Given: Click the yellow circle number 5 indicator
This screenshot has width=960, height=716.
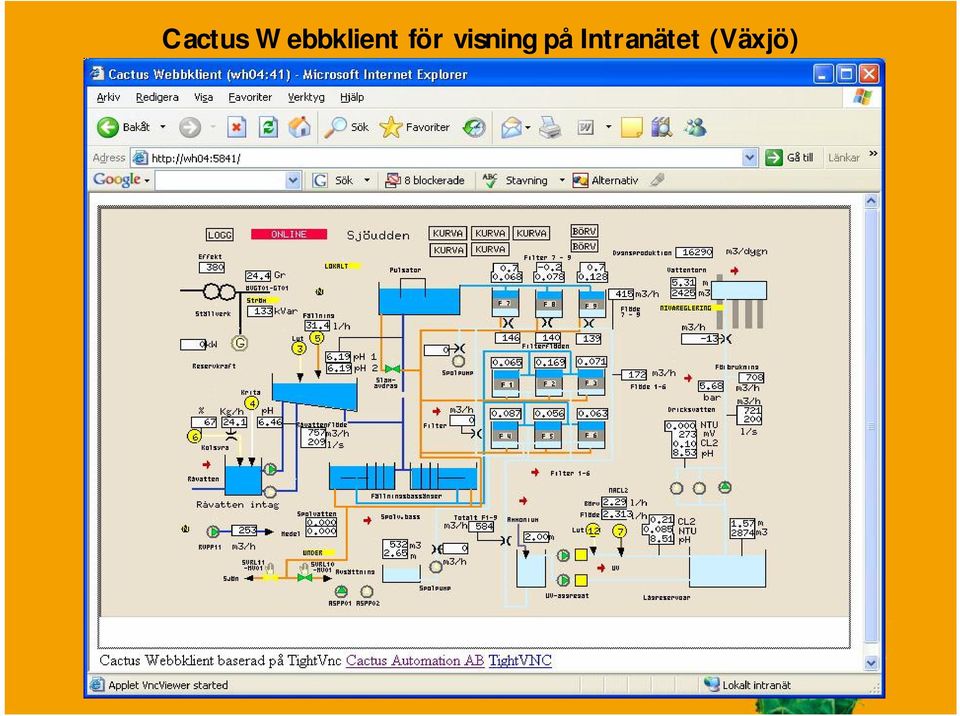Looking at the screenshot, I should point(317,337).
